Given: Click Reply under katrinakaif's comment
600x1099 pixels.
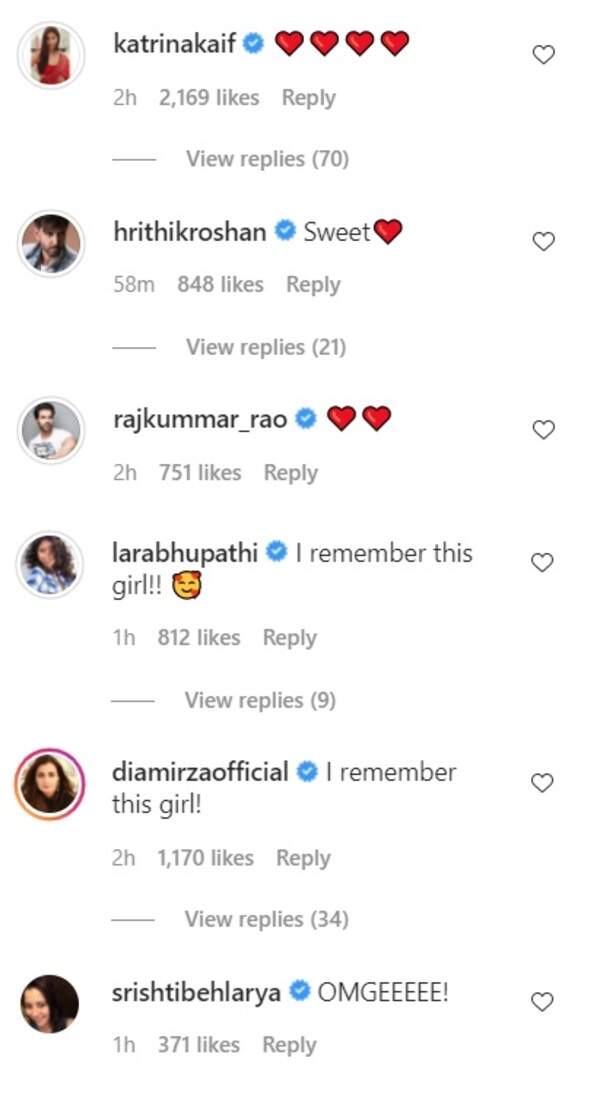Looking at the screenshot, I should [308, 97].
